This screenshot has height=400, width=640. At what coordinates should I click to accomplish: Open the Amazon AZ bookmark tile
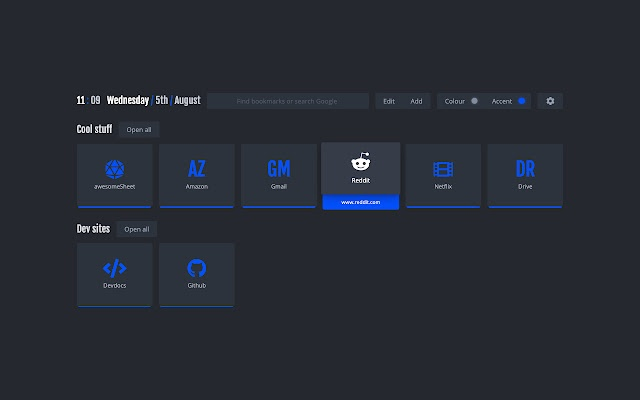point(196,168)
